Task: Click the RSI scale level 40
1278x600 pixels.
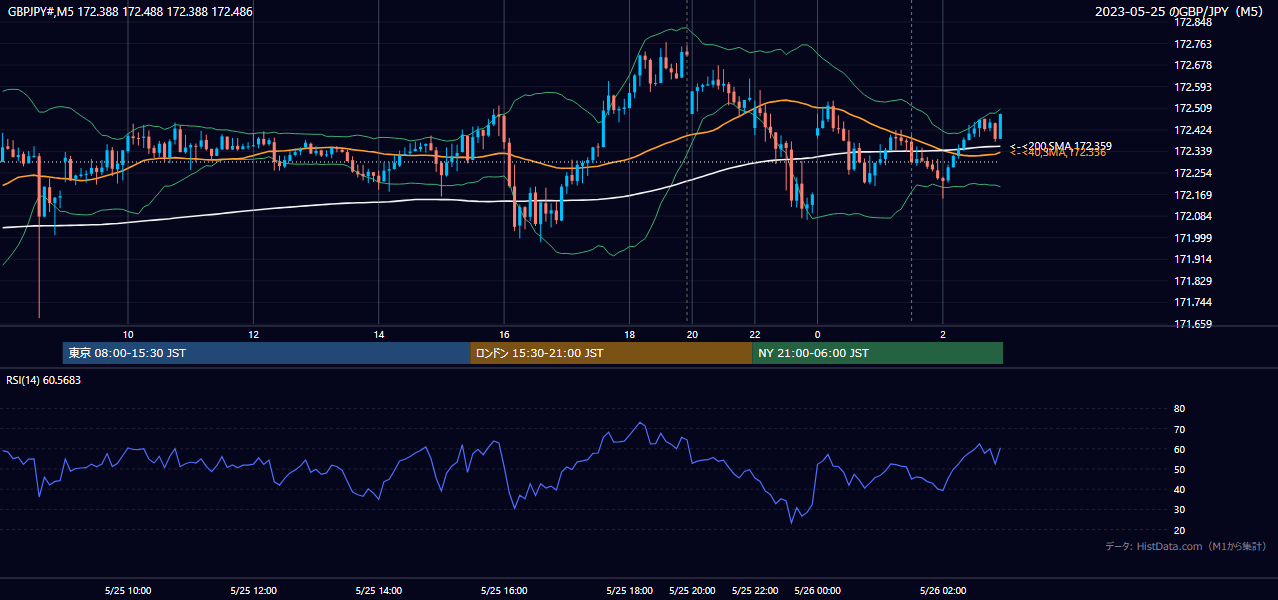Action: [x=1179, y=489]
